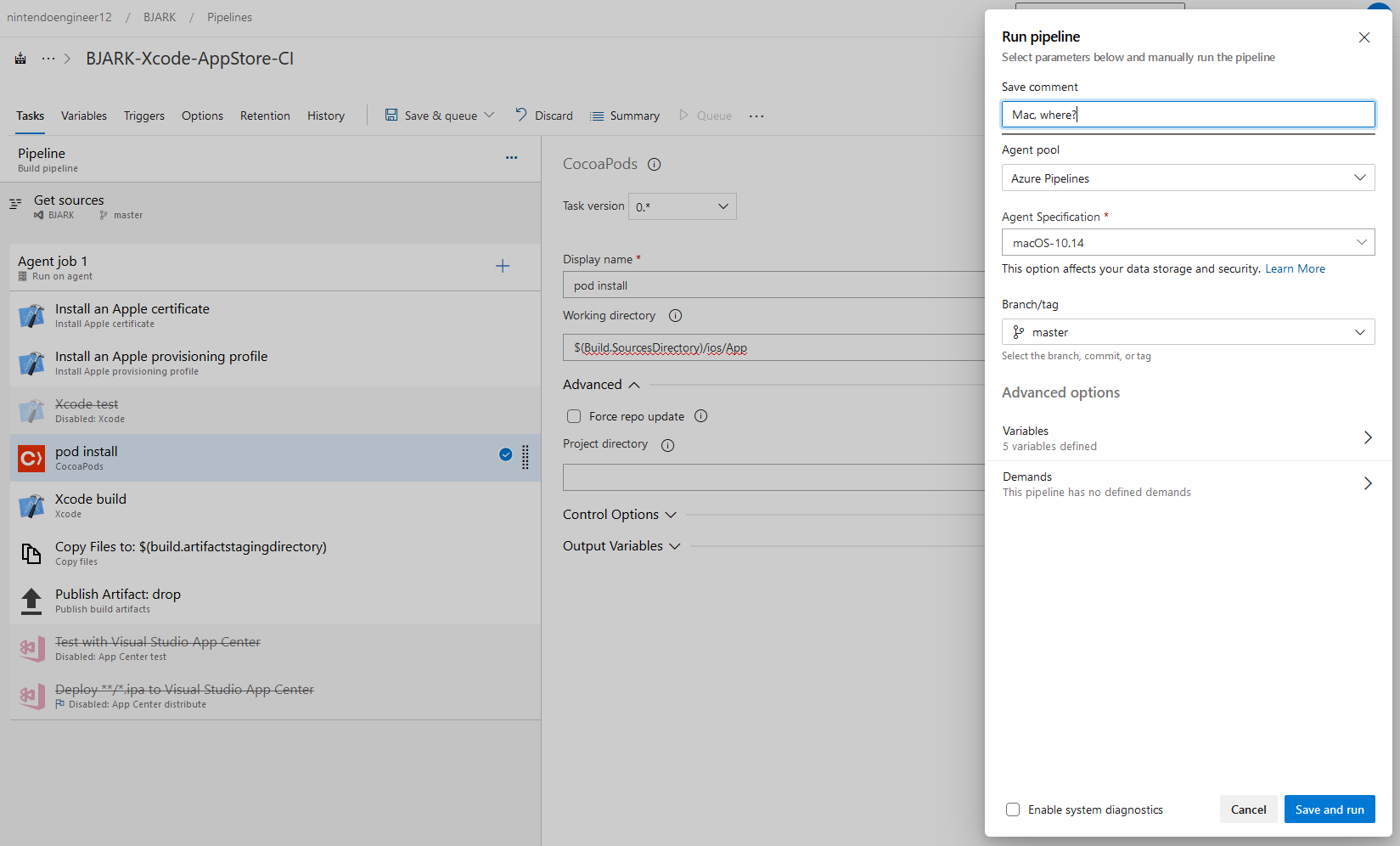Click the Summary list icon
The image size is (1400, 846).
pyautogui.click(x=597, y=116)
